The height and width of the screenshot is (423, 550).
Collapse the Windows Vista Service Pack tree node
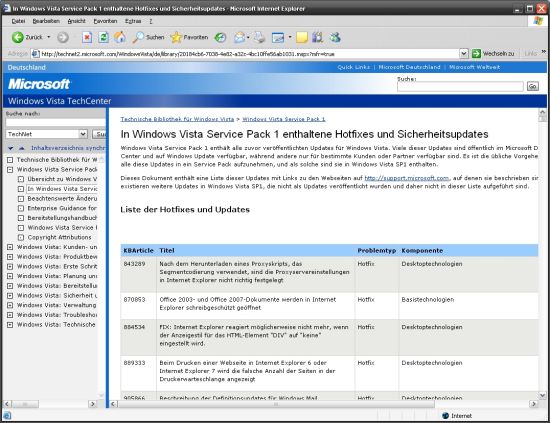click(10, 170)
